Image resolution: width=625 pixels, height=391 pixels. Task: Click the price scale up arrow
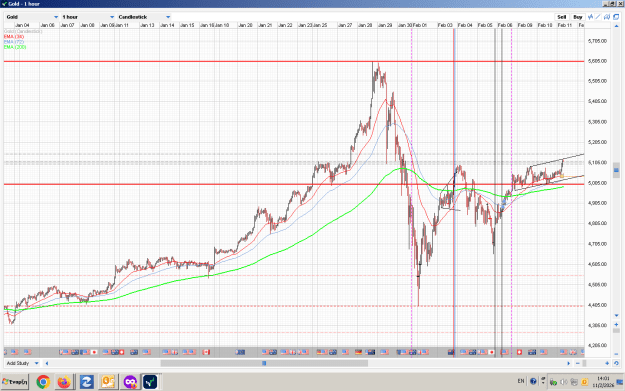(616, 26)
